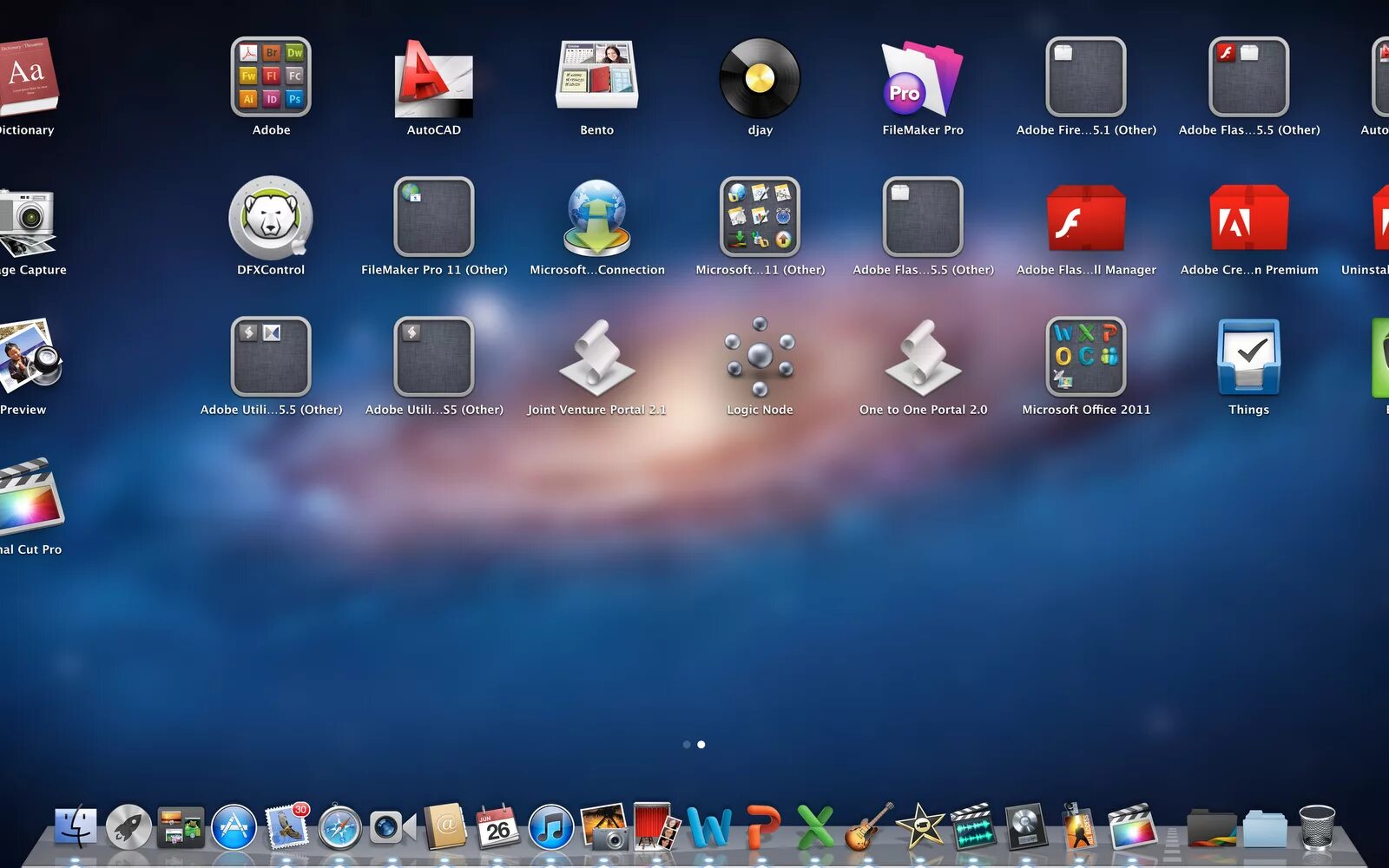Launch Safari from the Dock
Viewport: 1389px width, 868px height.
pyautogui.click(x=339, y=827)
